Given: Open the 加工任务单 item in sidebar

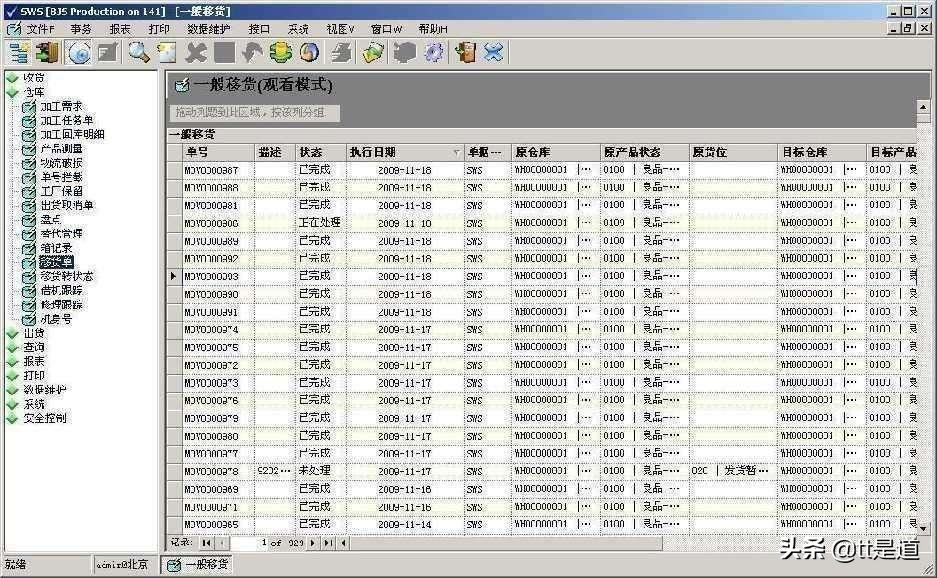Looking at the screenshot, I should coord(66,120).
